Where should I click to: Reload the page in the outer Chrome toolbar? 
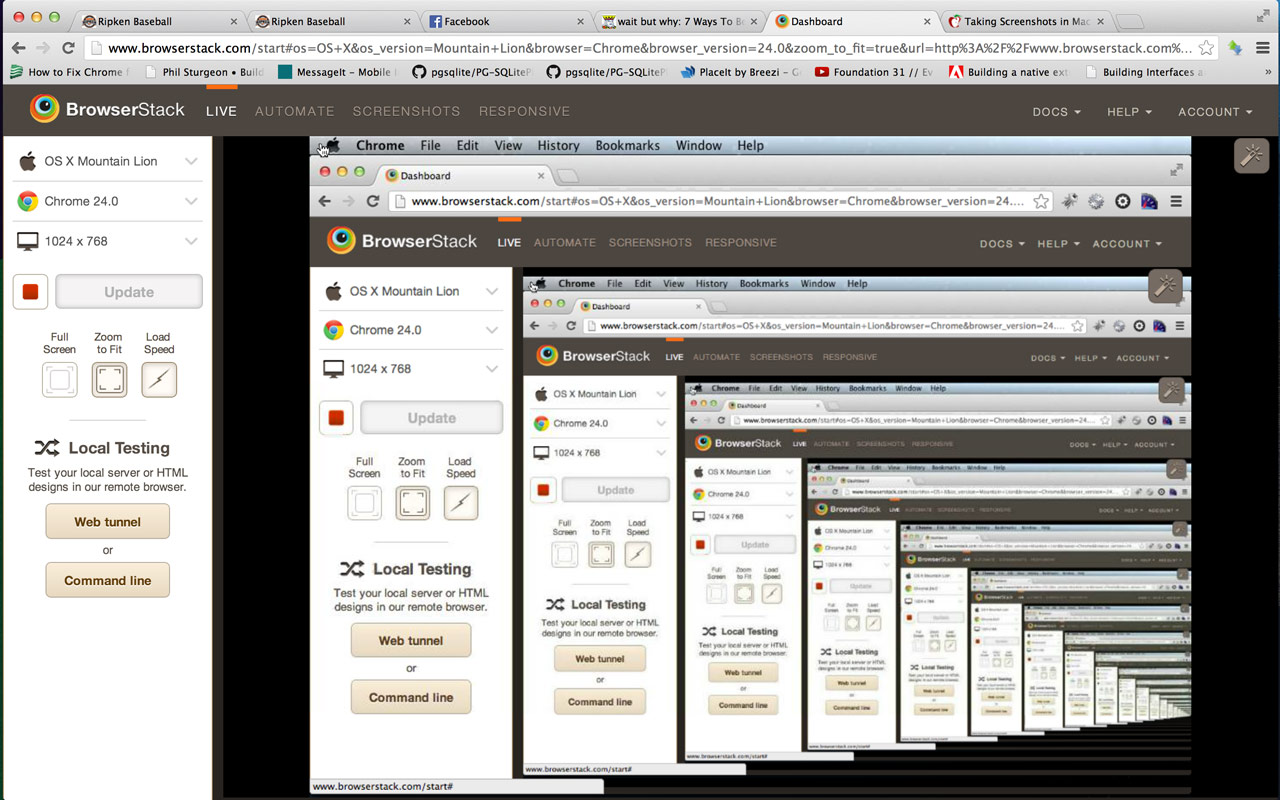[x=68, y=47]
